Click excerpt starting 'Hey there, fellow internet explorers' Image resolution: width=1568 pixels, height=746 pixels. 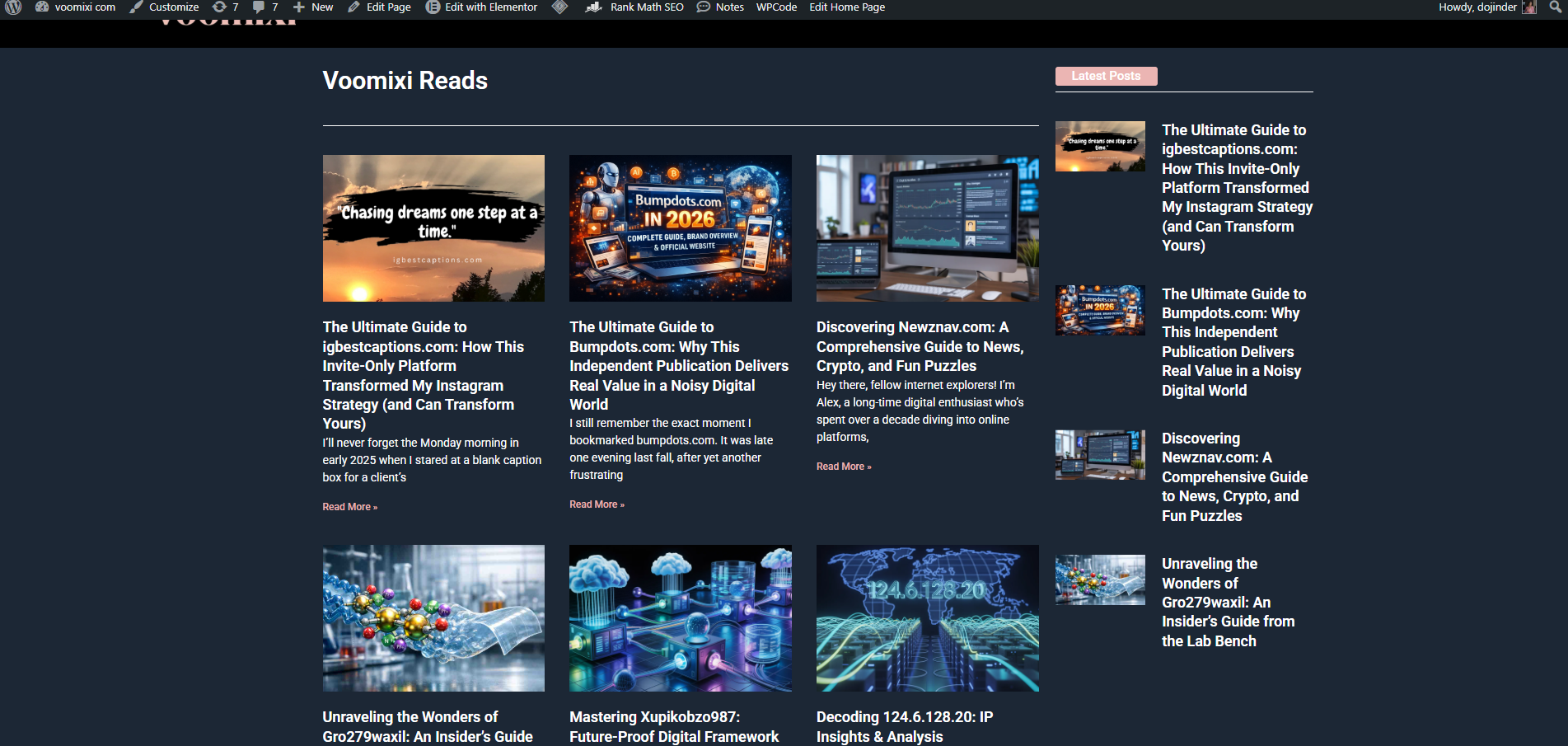(x=920, y=411)
